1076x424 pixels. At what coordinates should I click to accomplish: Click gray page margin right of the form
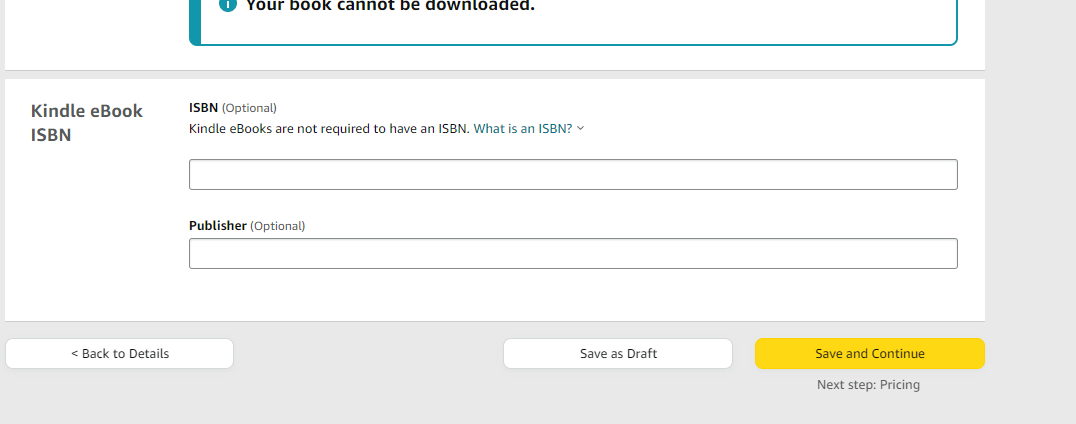pos(1030,206)
